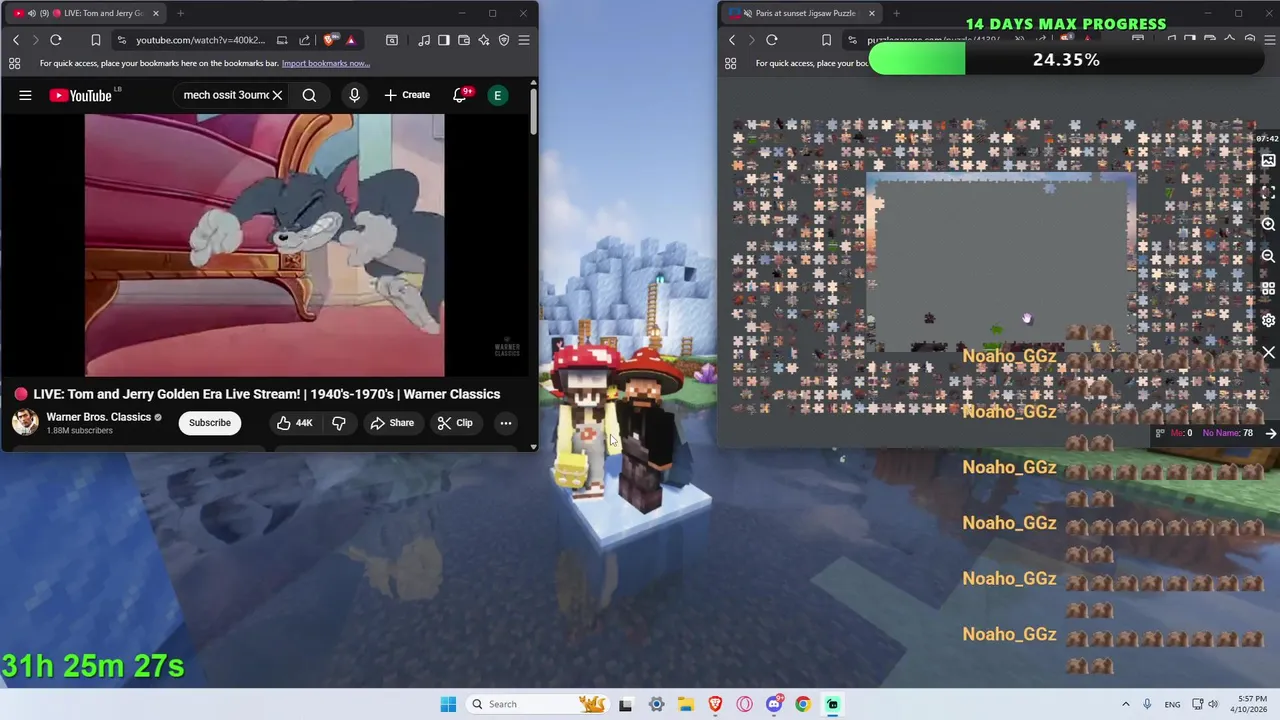Image resolution: width=1280 pixels, height=720 pixels.
Task: Open the YouTube guide hamburger menu
Action: pos(25,95)
